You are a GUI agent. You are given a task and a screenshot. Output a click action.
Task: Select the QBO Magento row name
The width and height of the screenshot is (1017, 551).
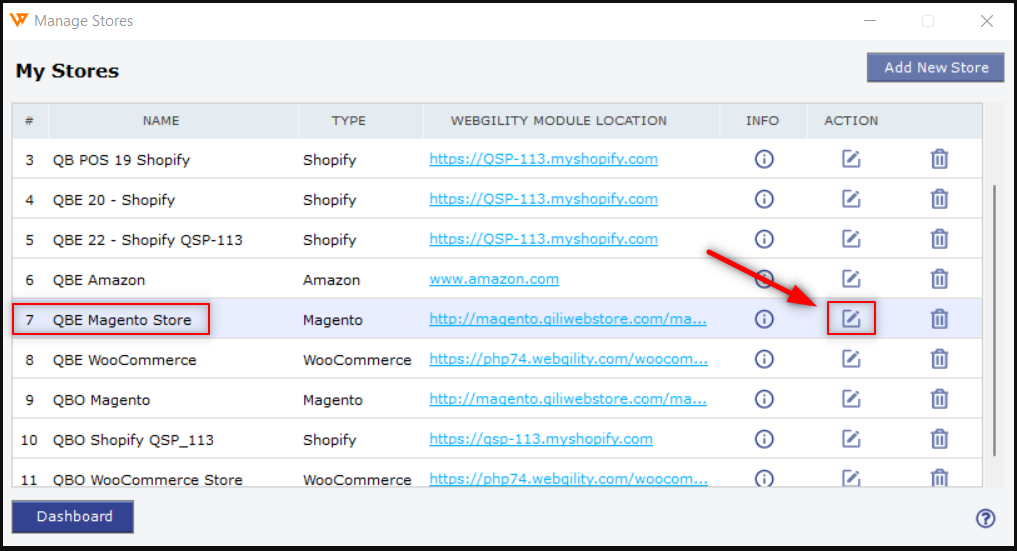click(101, 399)
